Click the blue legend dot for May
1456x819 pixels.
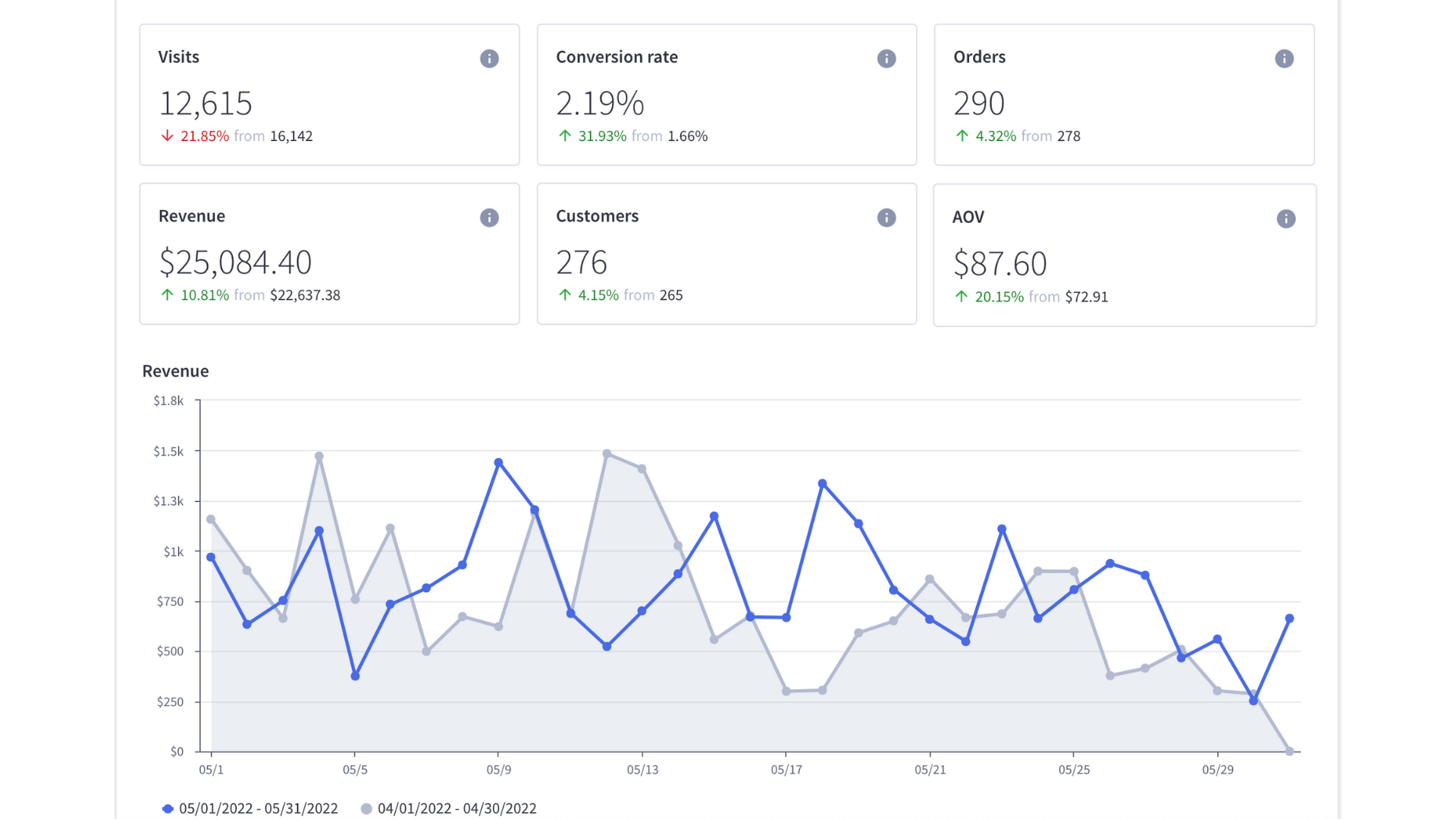click(168, 808)
